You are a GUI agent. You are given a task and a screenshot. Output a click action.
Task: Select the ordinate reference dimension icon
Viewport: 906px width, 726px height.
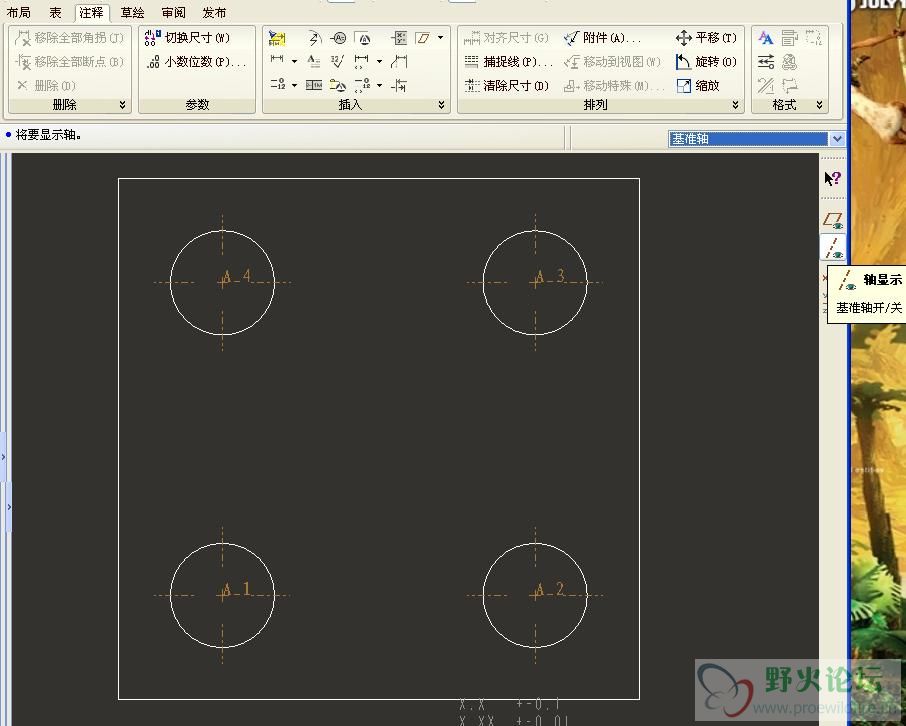click(362, 86)
